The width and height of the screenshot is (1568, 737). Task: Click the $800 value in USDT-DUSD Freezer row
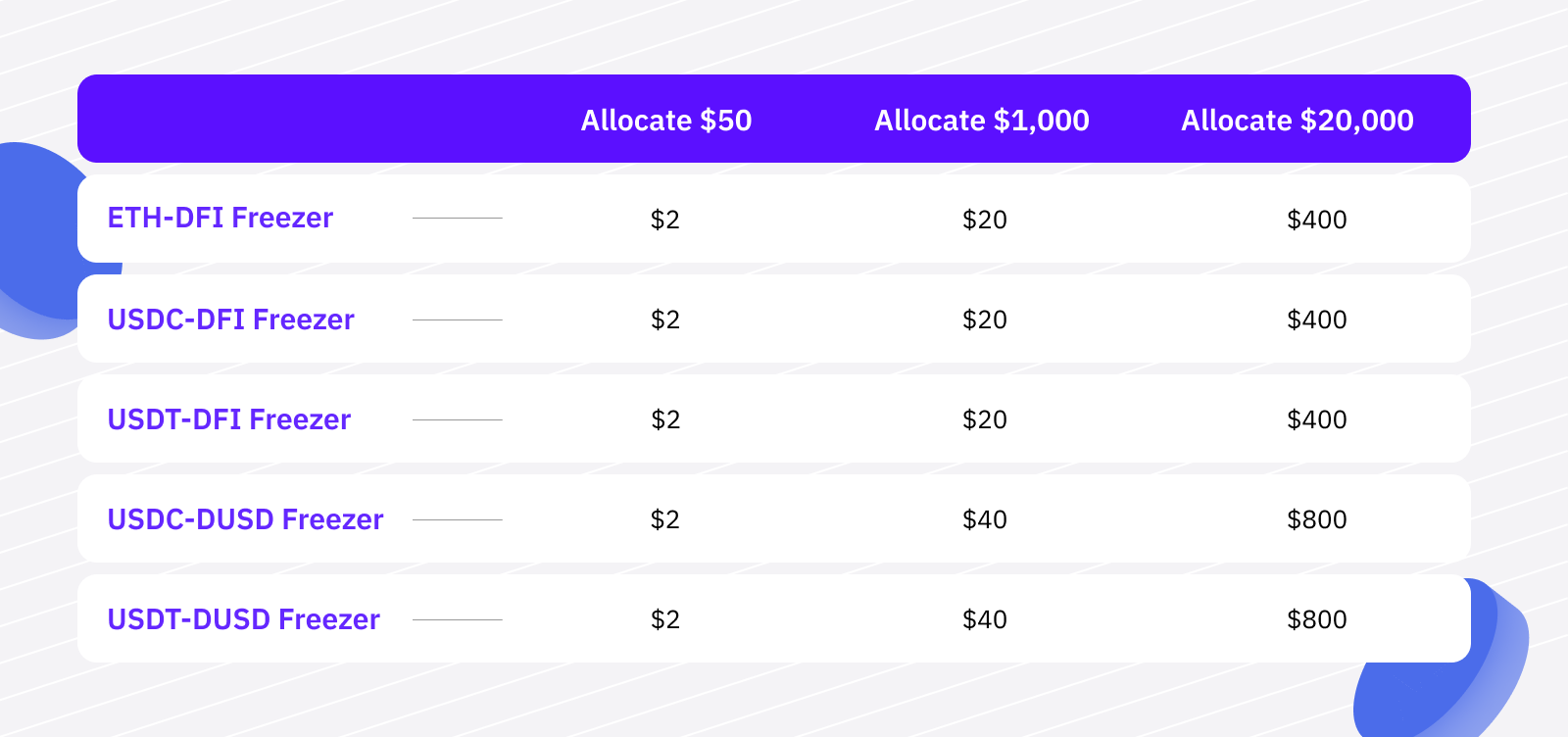pos(1317,619)
